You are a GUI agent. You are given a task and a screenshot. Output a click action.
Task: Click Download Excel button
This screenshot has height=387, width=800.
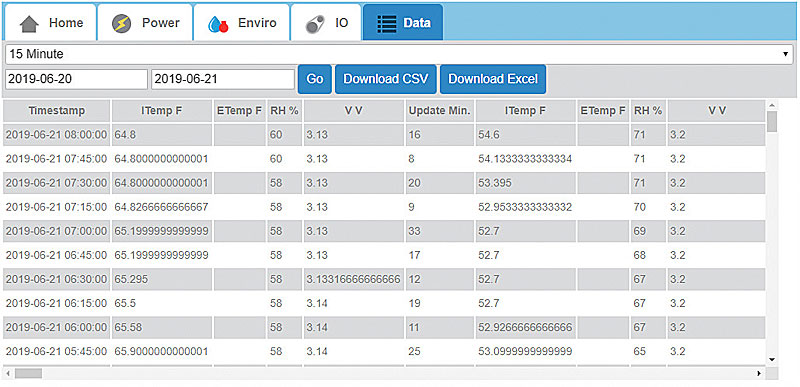[x=493, y=79]
